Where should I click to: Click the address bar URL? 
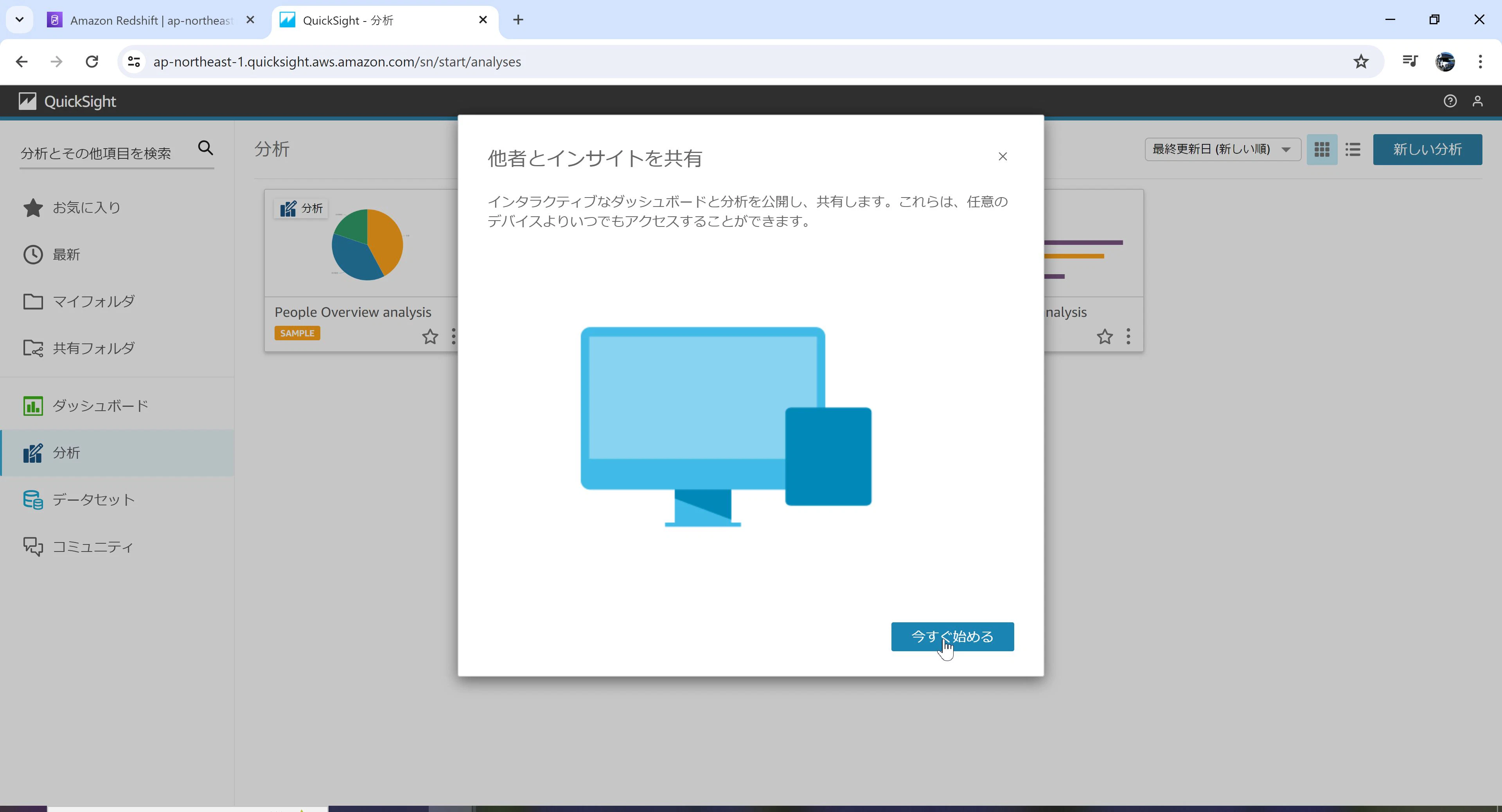click(337, 62)
